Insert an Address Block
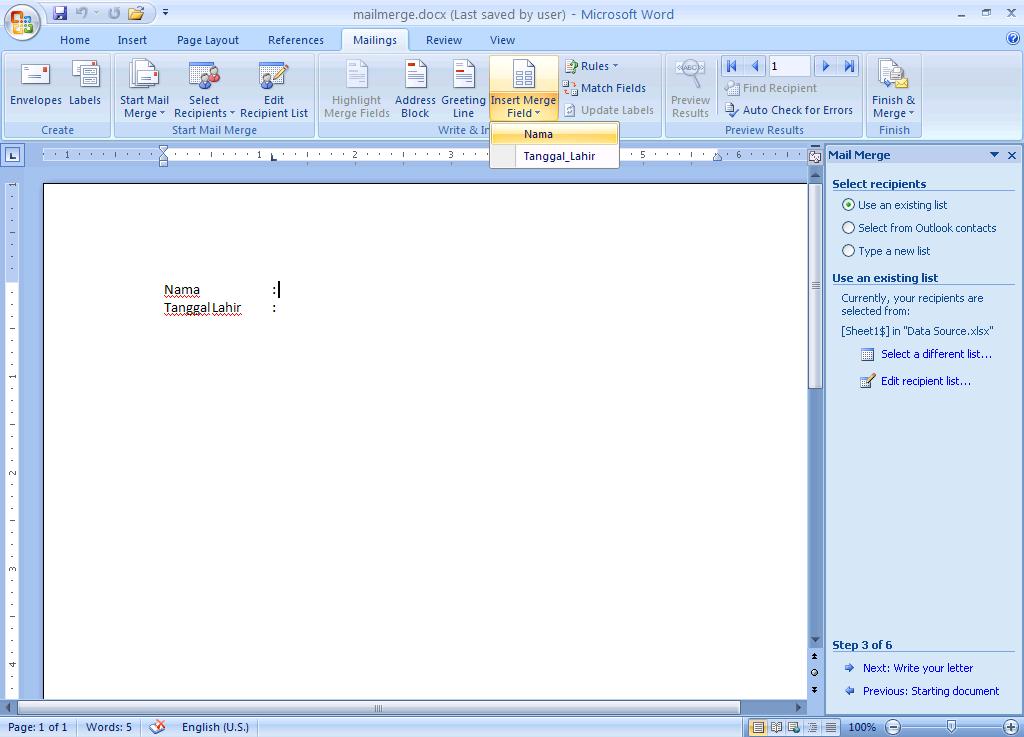 tap(415, 89)
